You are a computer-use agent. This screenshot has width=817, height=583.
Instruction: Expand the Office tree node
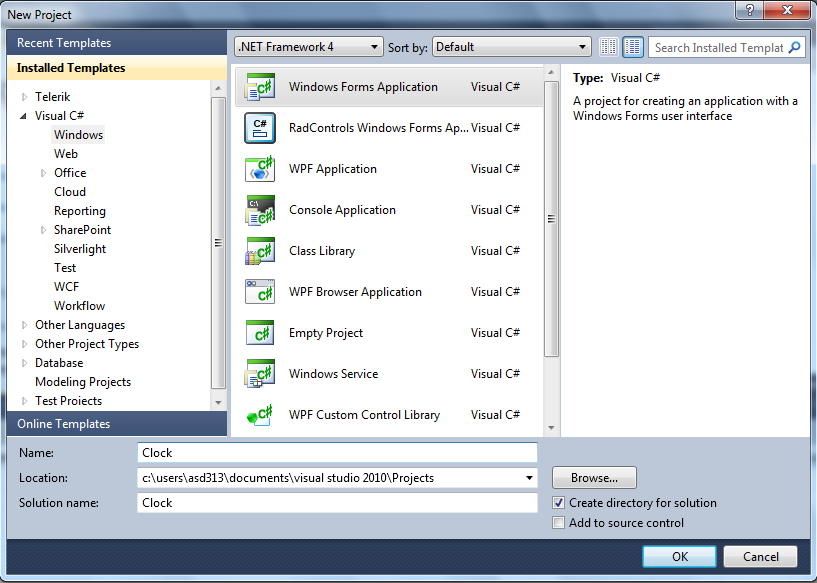click(43, 173)
